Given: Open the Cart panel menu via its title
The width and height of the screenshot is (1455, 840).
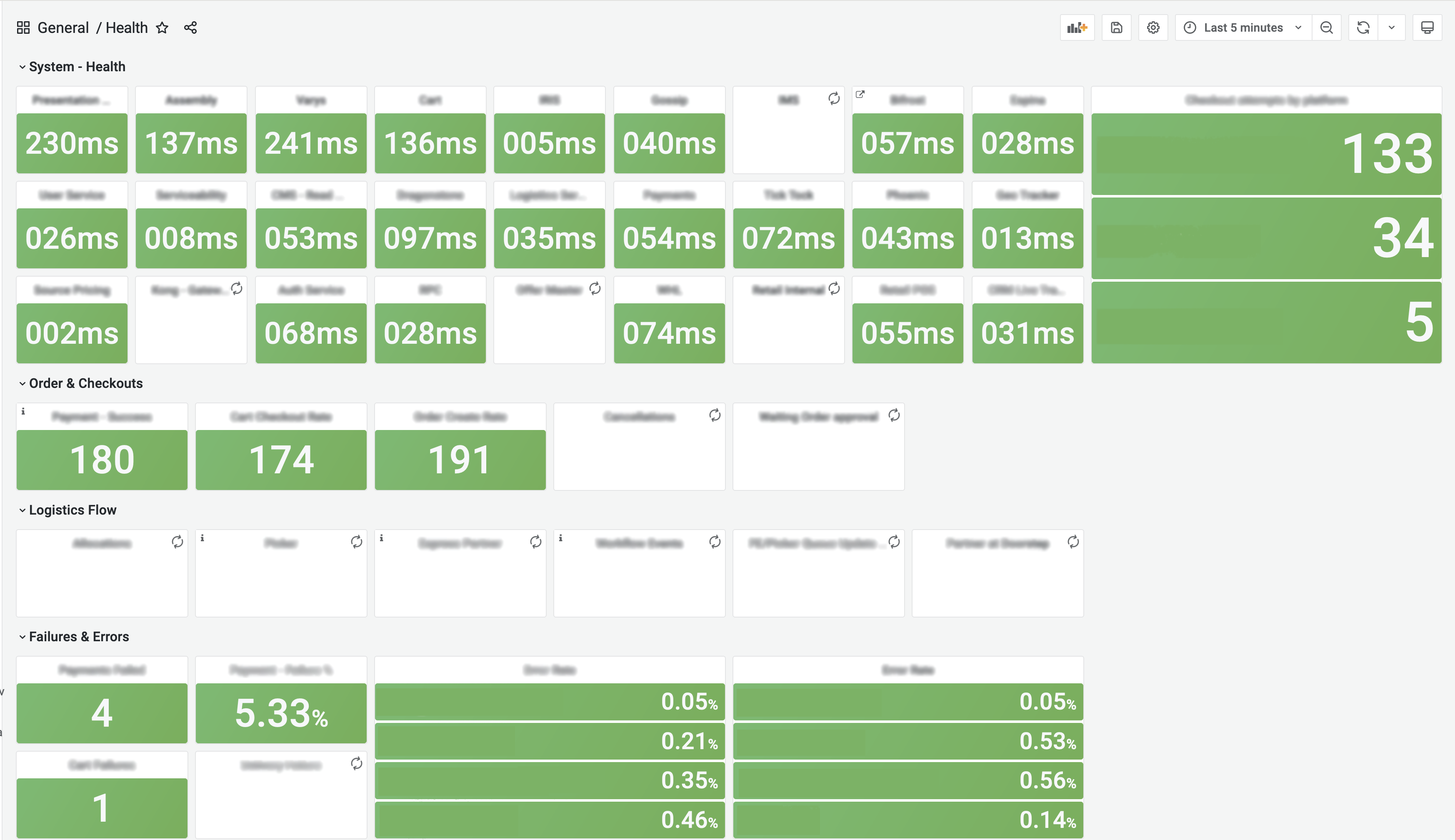Looking at the screenshot, I should 430,99.
